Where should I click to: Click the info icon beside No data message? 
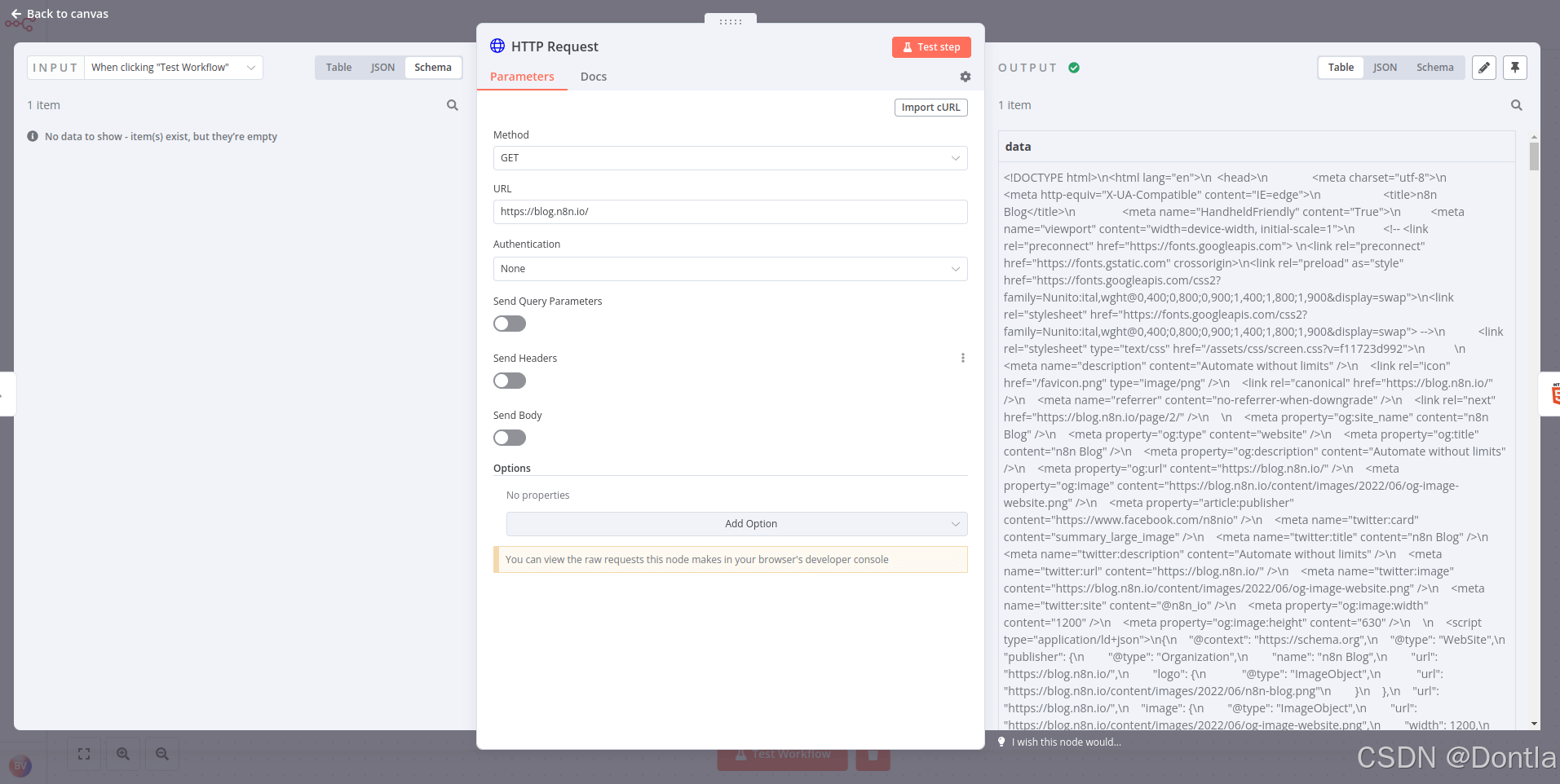click(33, 136)
